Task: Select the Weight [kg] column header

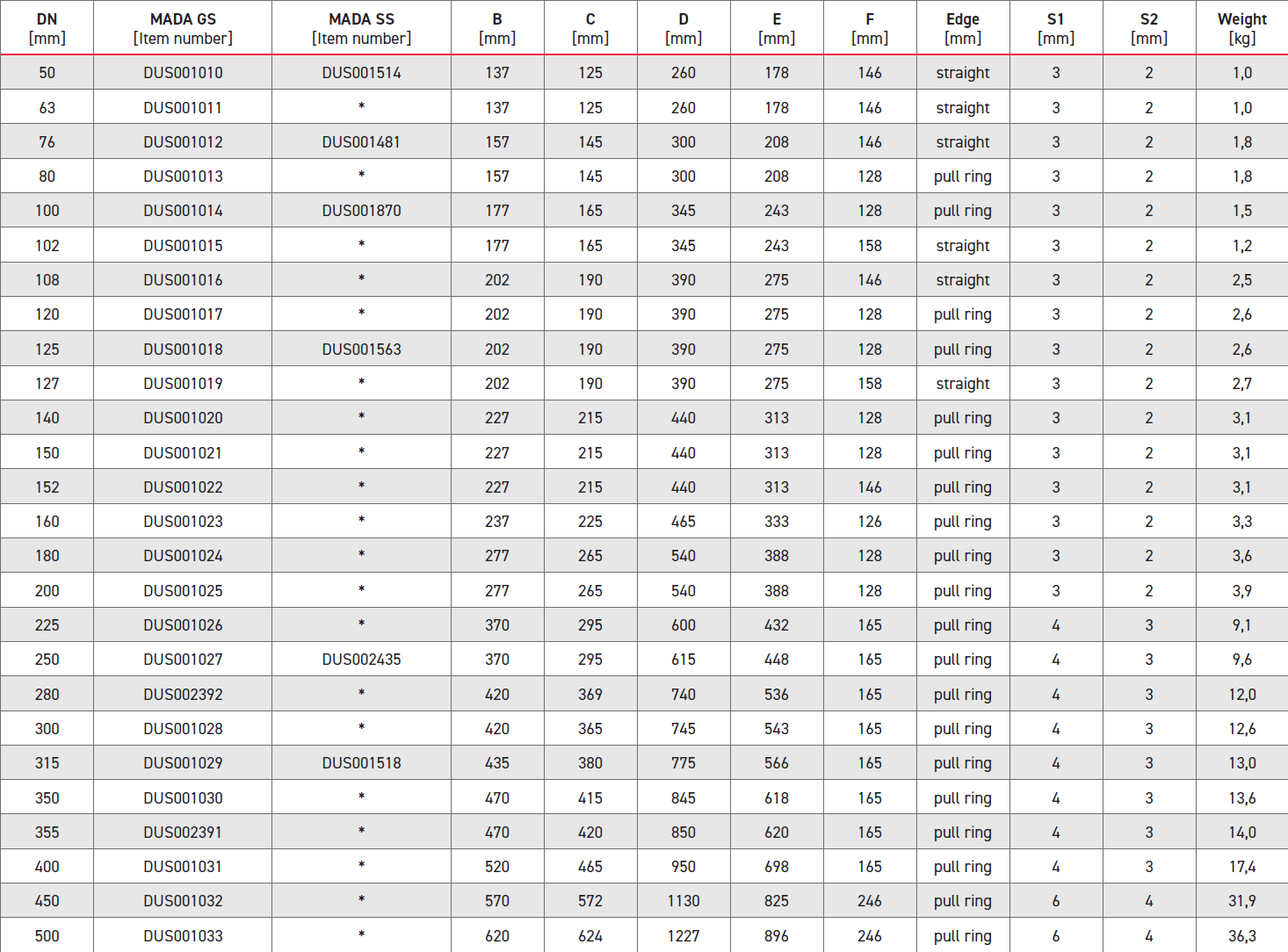Action: (x=1241, y=28)
